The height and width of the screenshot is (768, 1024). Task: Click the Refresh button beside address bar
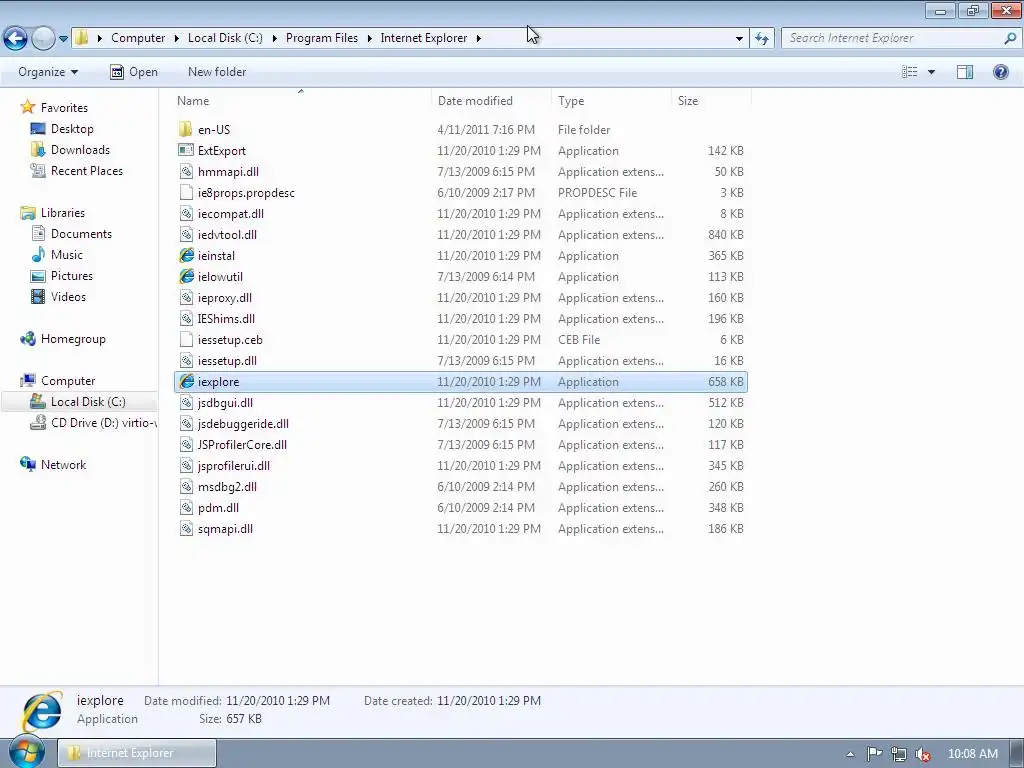coord(761,38)
